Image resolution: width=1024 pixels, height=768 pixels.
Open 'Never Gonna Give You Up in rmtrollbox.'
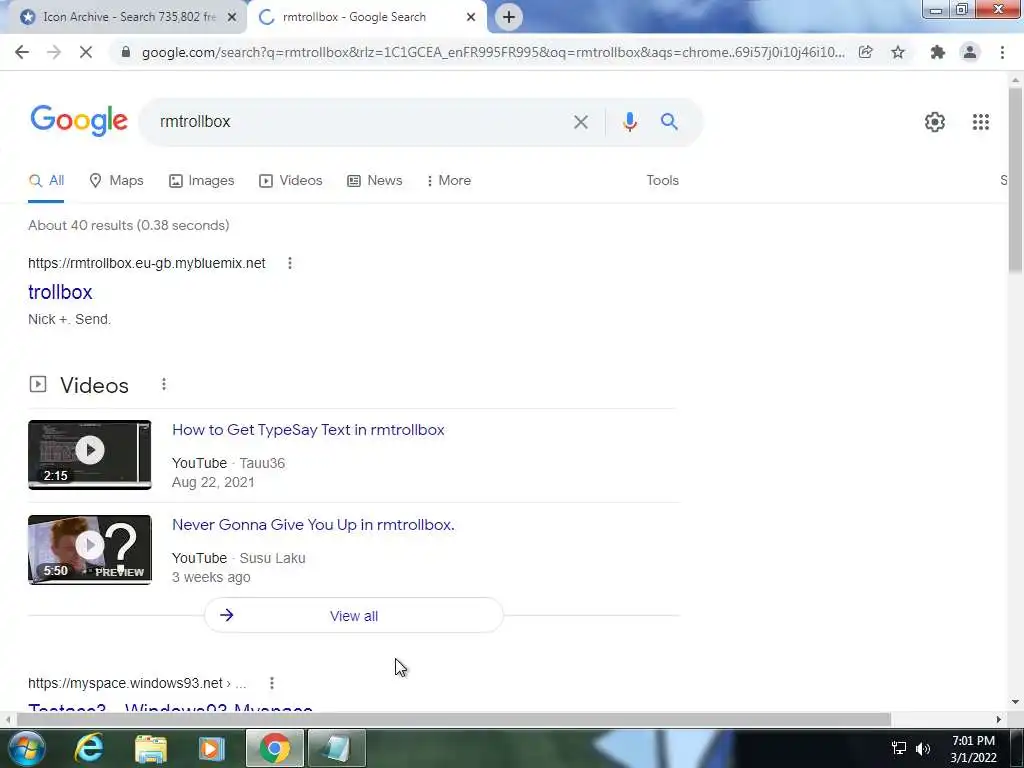point(313,525)
